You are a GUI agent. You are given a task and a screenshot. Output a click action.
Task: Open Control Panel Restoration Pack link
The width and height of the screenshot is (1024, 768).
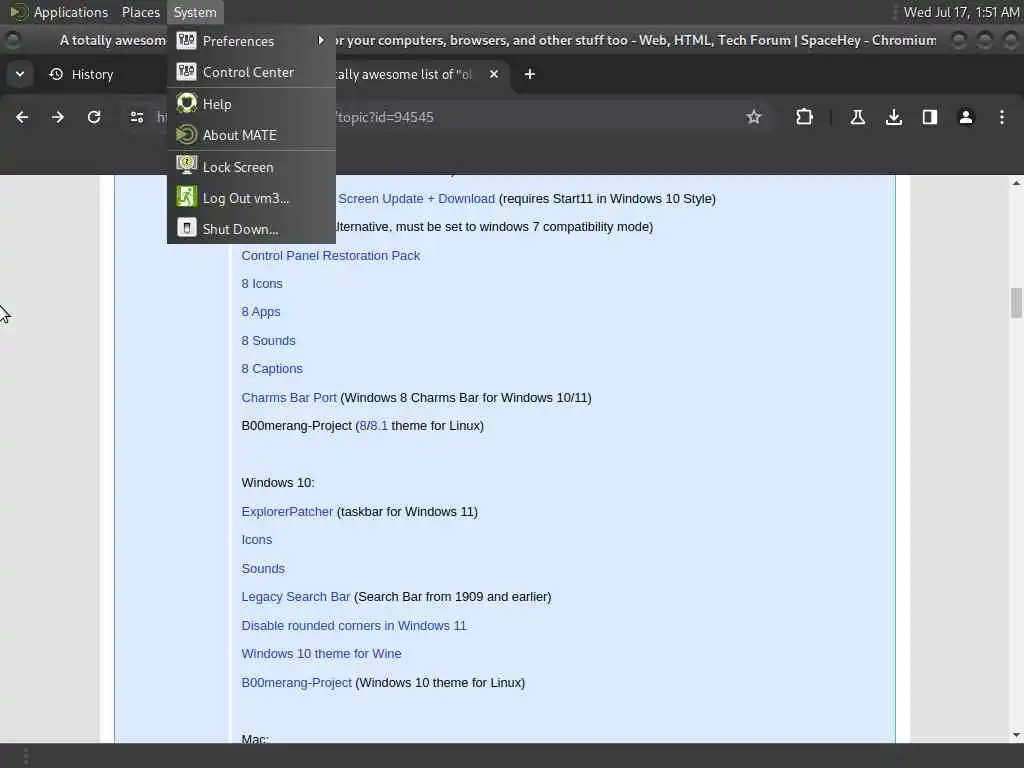click(330, 255)
